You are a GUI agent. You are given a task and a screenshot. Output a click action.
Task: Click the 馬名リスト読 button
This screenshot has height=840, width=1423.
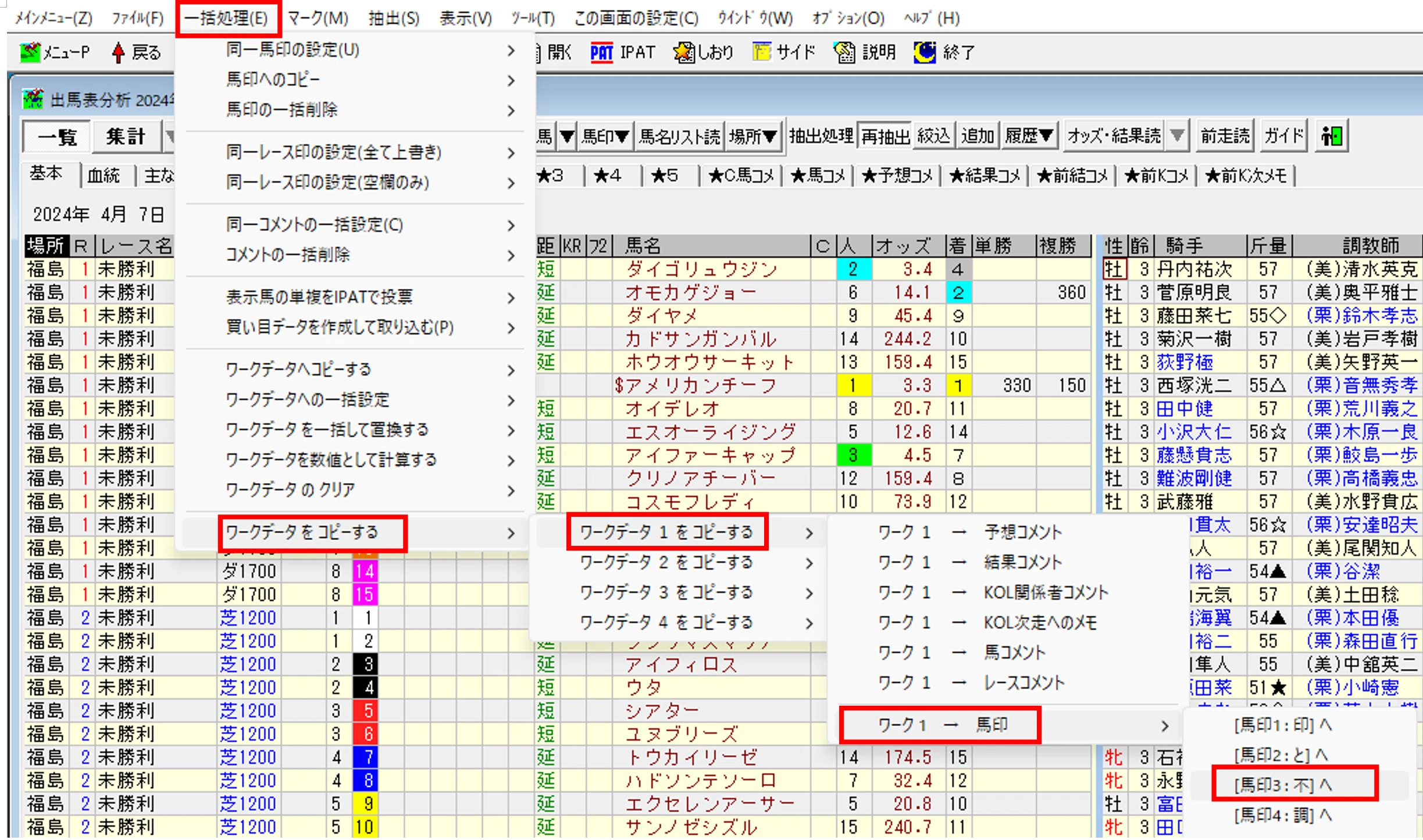[679, 137]
